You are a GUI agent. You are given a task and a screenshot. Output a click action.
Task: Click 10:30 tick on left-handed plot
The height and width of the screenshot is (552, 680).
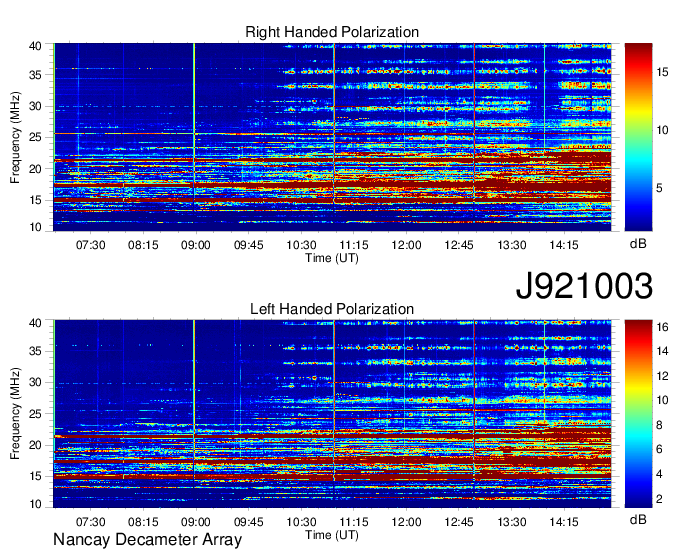click(x=301, y=522)
